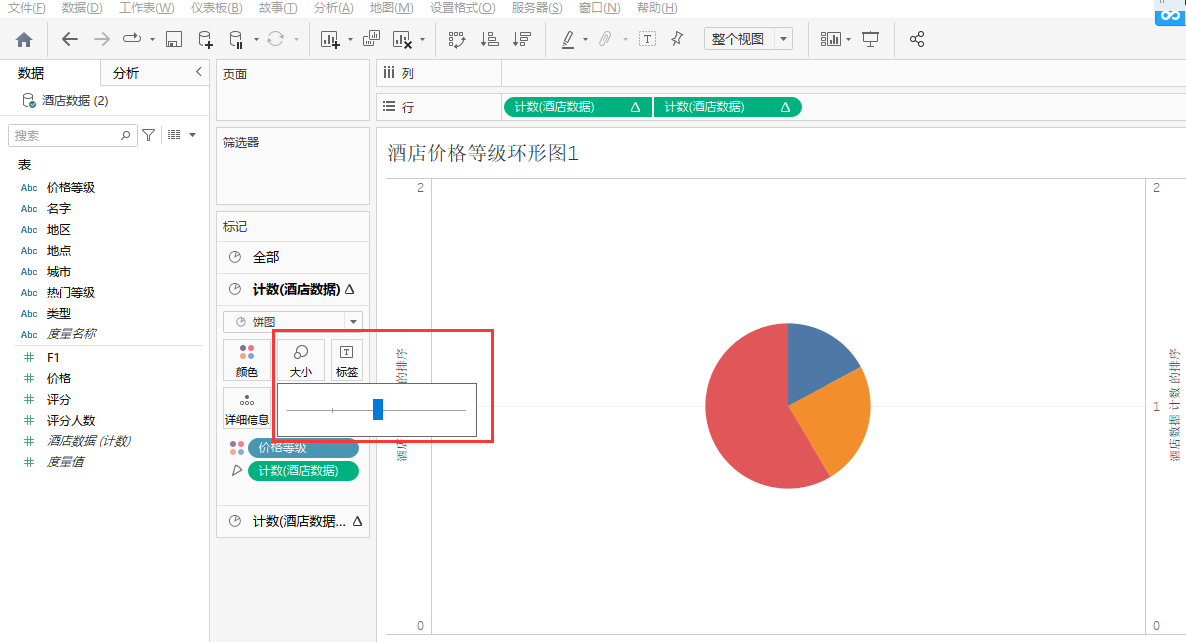Click the undo back arrow in toolbar
Screen dimensions: 1186x642
[70, 39]
